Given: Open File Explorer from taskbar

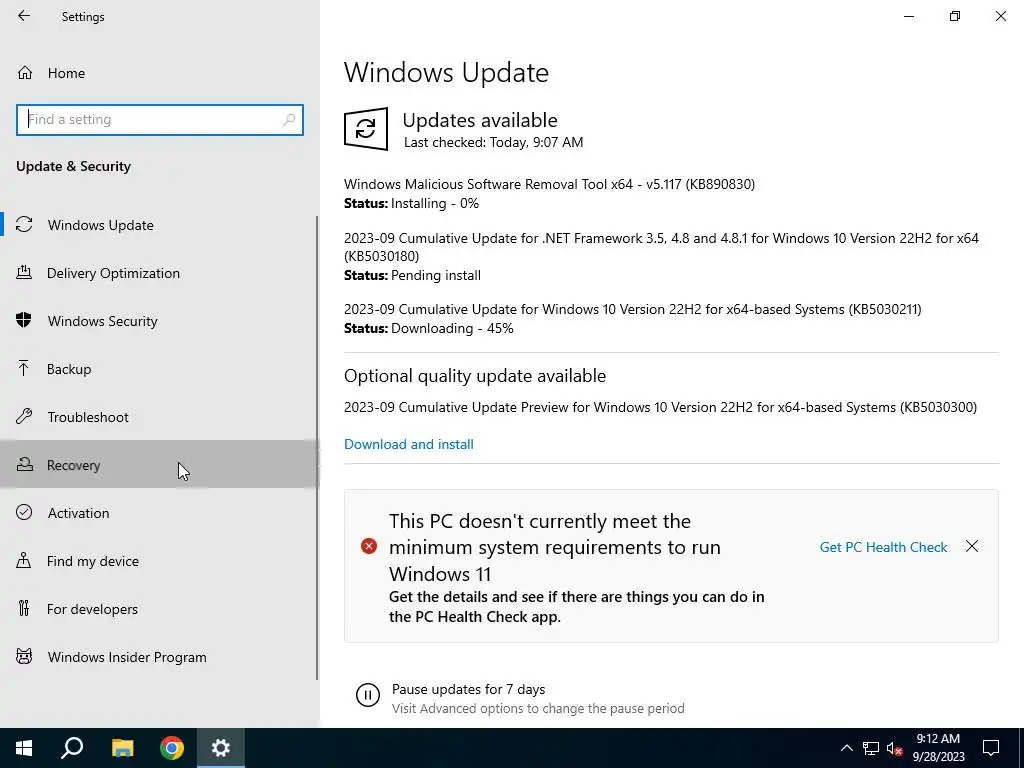Looking at the screenshot, I should click(122, 748).
